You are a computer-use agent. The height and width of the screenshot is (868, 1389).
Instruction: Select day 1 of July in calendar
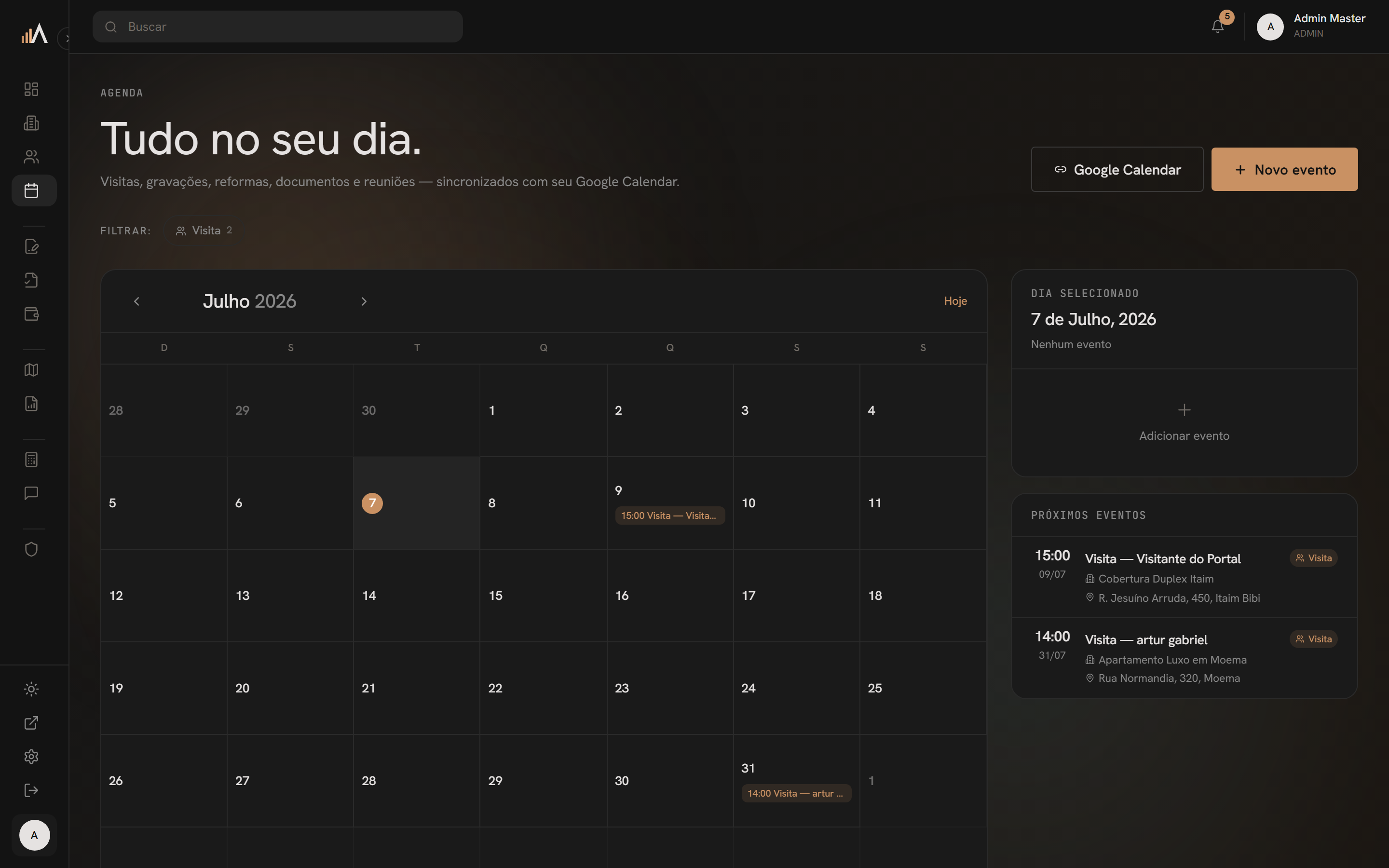coord(543,410)
